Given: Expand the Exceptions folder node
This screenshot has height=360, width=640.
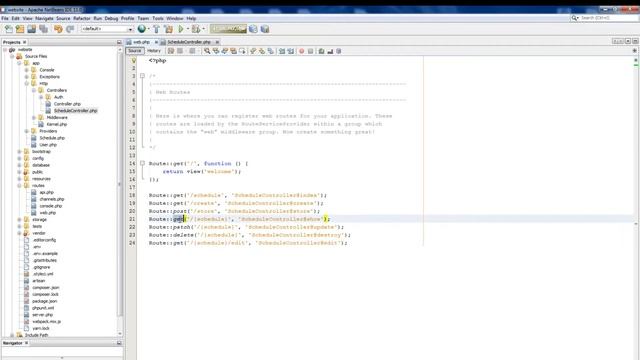Looking at the screenshot, I should pyautogui.click(x=27, y=77).
